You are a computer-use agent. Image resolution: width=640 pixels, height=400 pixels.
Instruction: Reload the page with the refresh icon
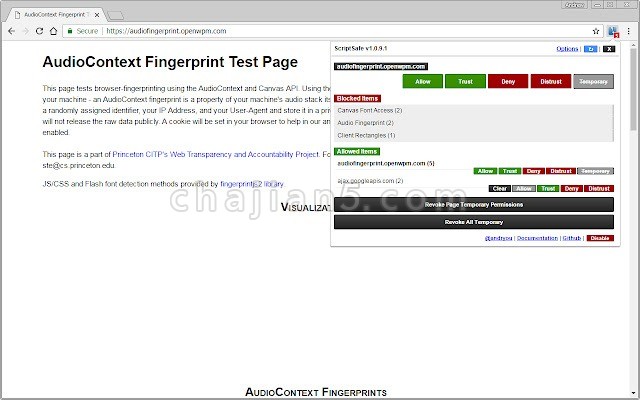tap(39, 31)
